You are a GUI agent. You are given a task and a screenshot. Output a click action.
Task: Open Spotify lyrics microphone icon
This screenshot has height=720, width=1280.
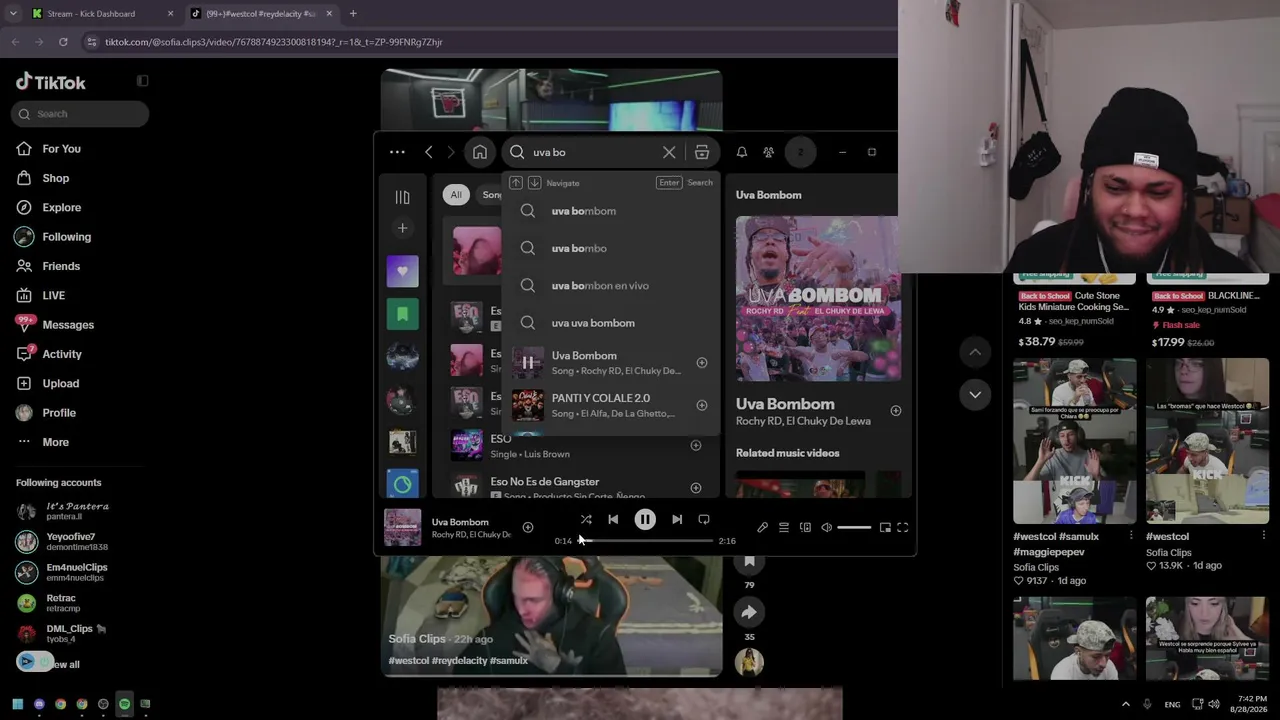[x=762, y=527]
